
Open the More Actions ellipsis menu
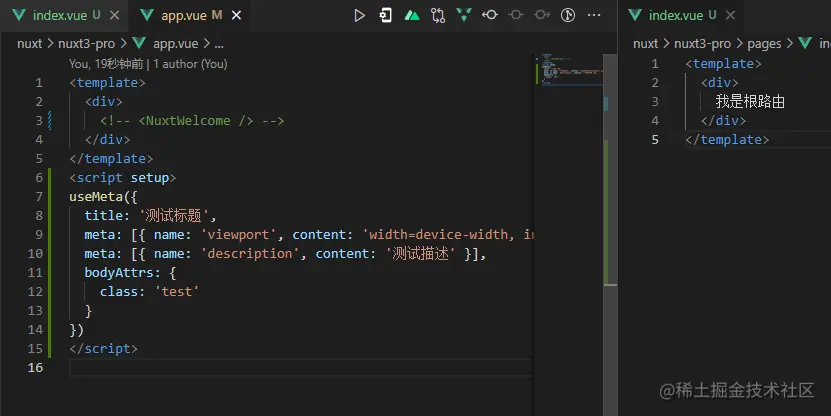(594, 15)
